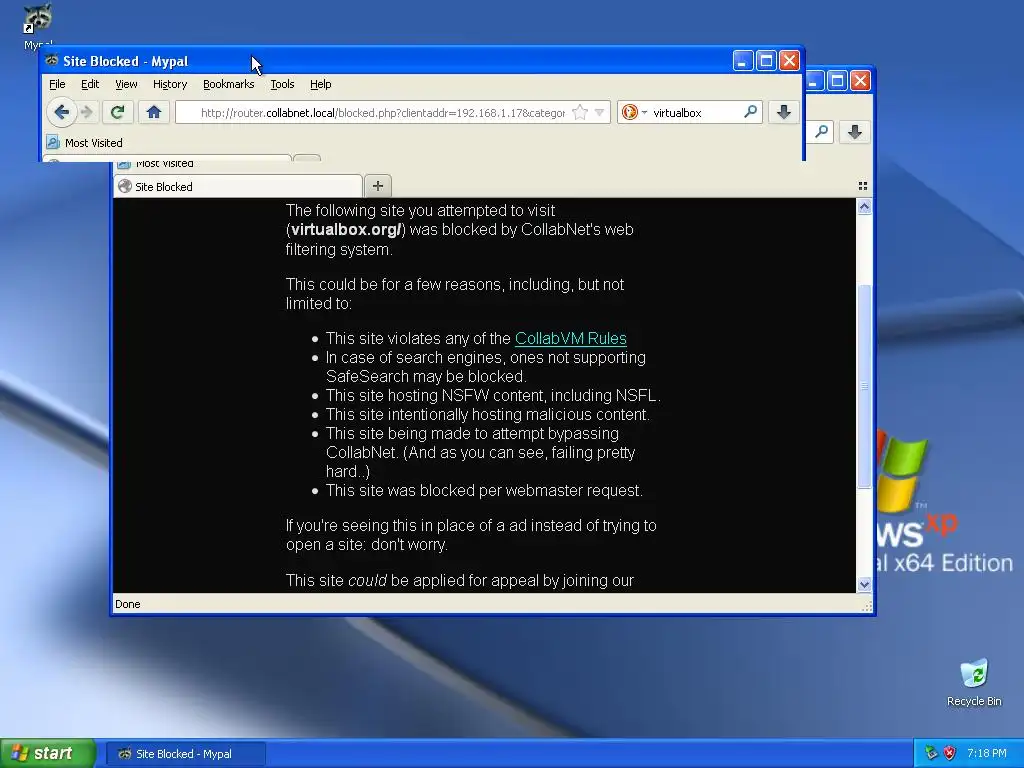Click the 7:18 PM clock
1024x768 pixels.
[x=986, y=753]
